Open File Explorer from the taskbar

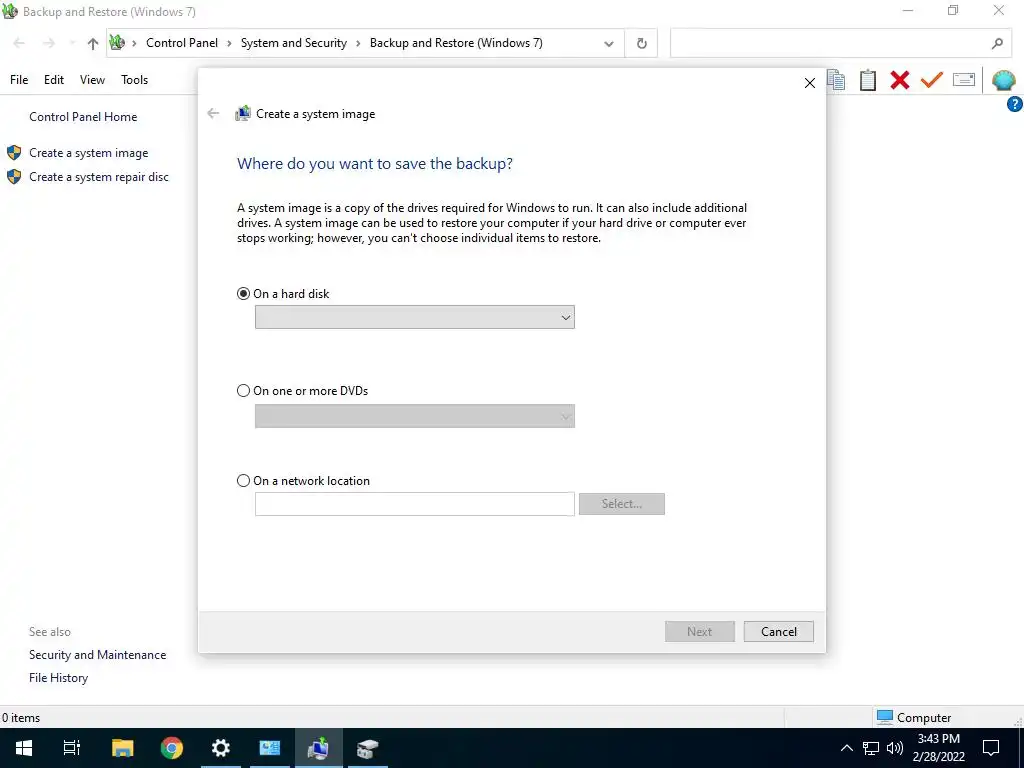(x=122, y=748)
